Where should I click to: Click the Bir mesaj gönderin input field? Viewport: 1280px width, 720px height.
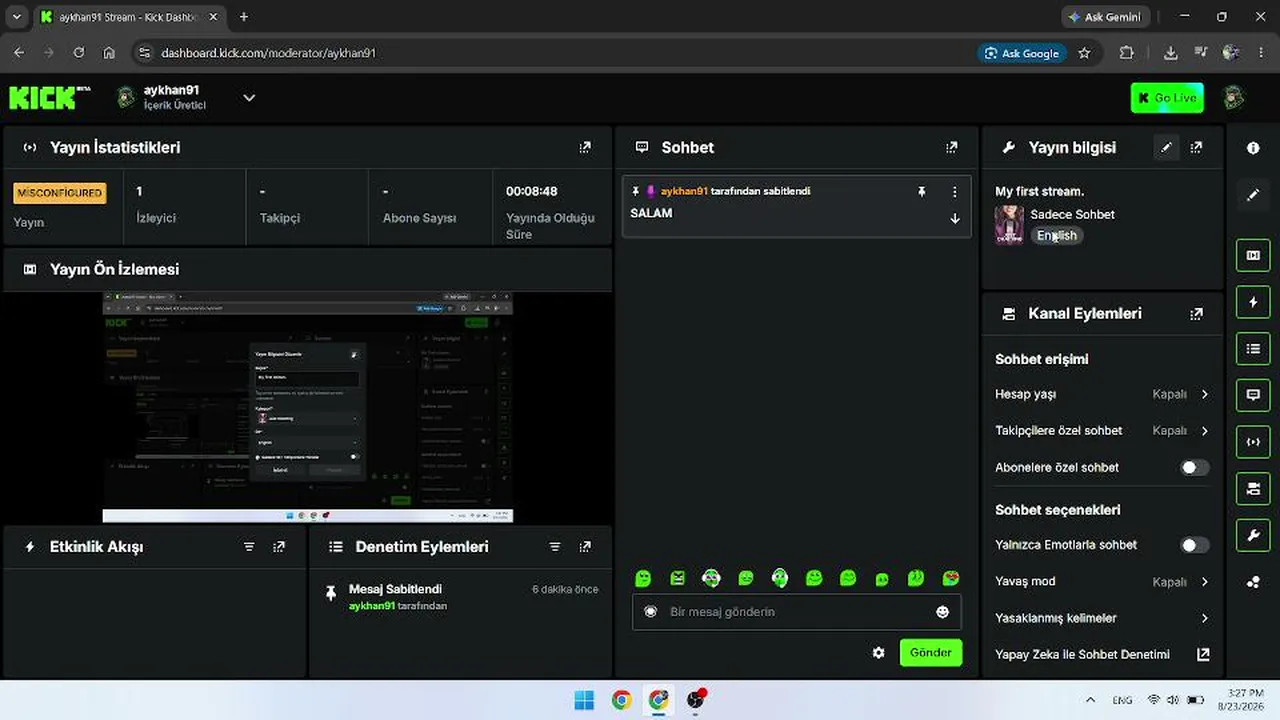point(796,612)
